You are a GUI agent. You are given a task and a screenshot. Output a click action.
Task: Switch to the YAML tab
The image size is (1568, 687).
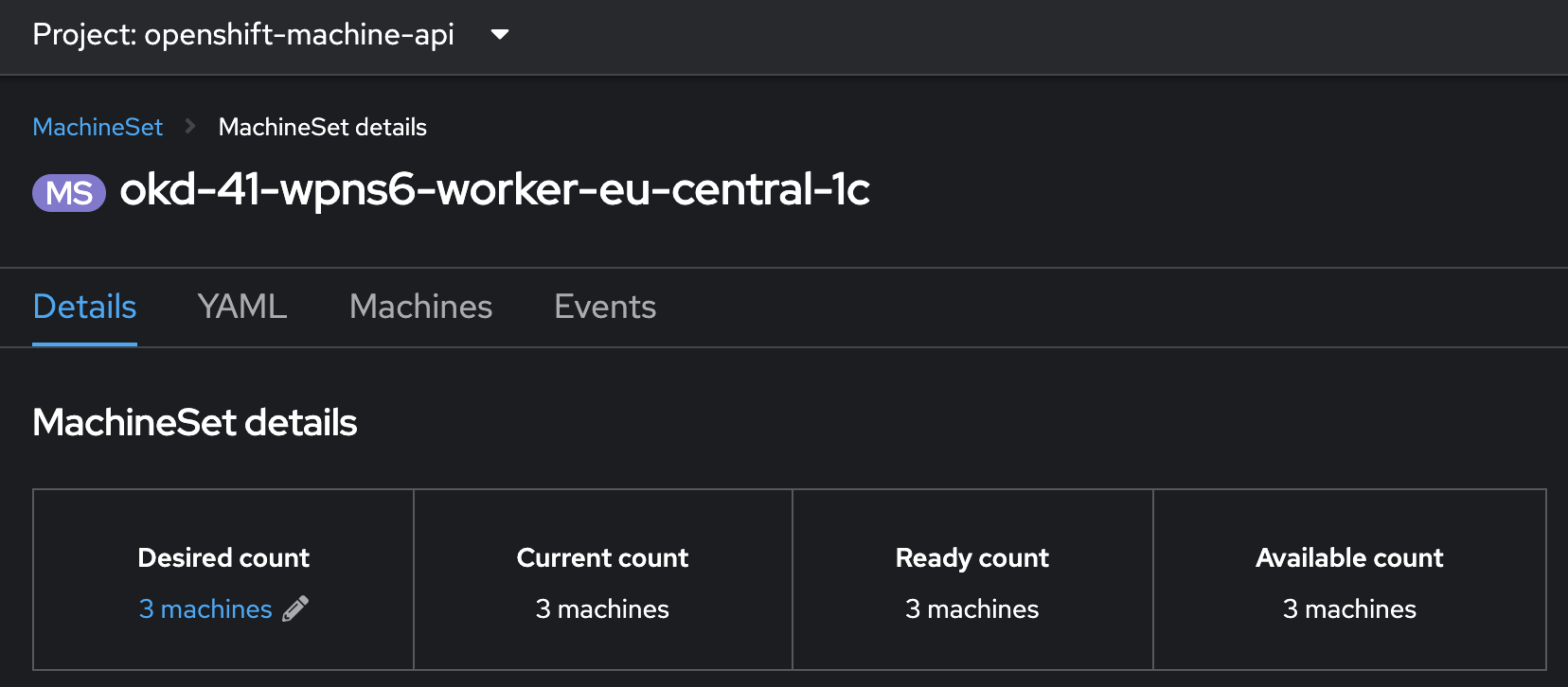click(x=242, y=307)
